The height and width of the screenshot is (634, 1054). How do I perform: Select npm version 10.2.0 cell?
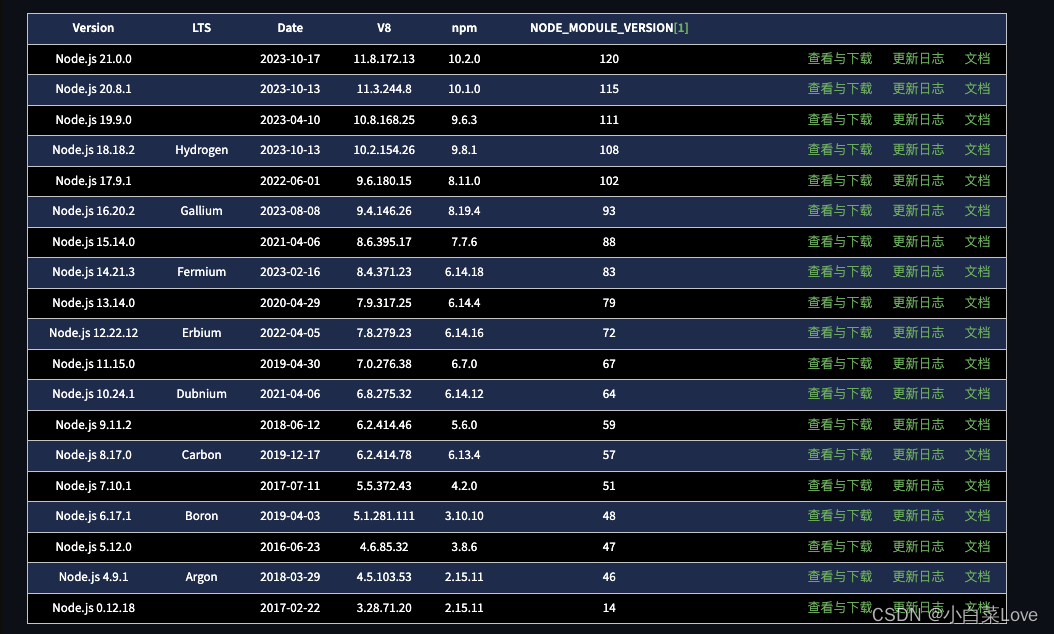464,58
